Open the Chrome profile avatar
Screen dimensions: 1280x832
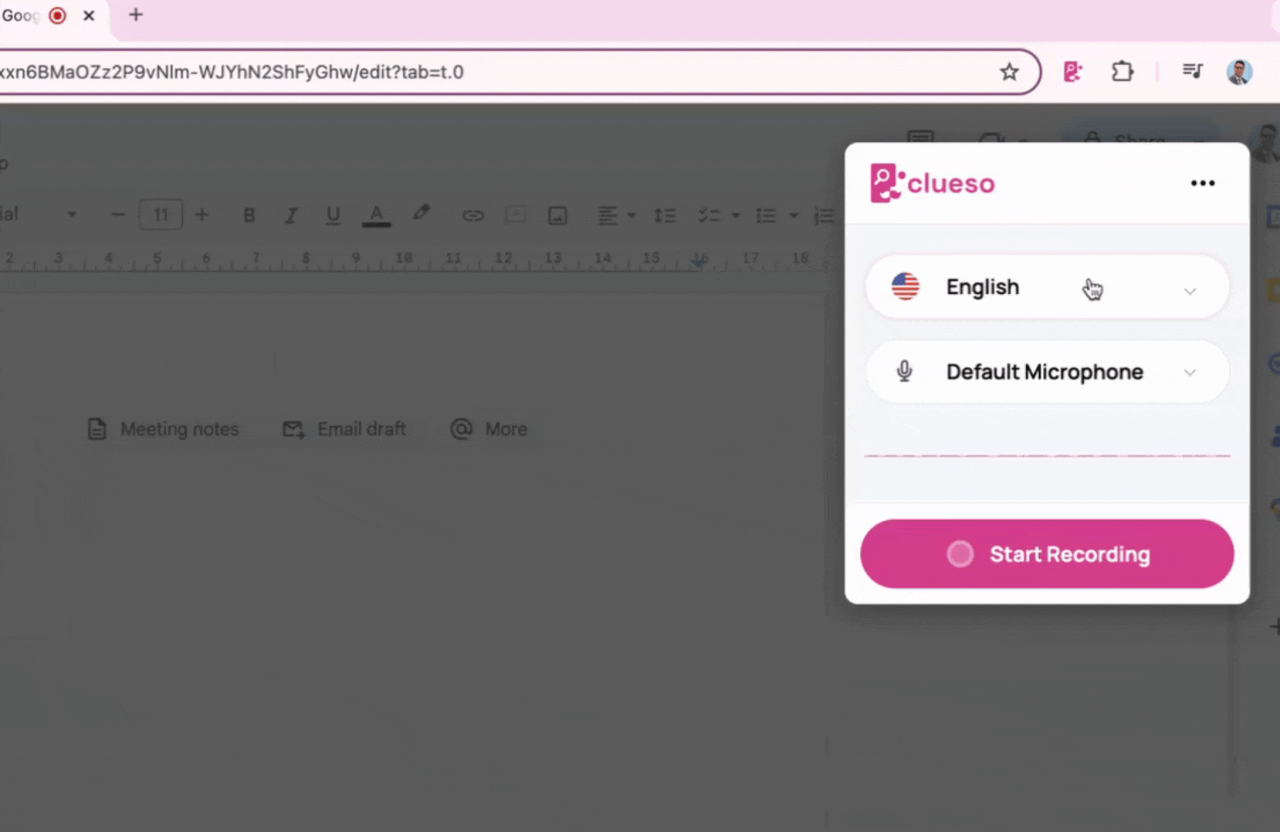pyautogui.click(x=1240, y=72)
